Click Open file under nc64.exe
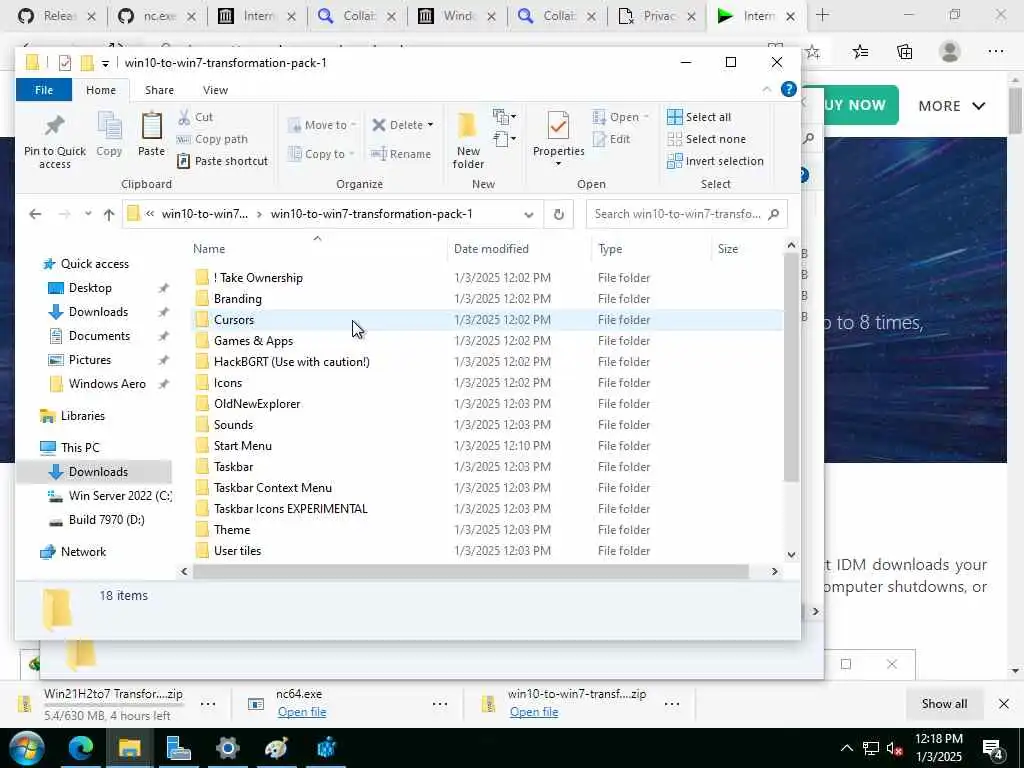Image resolution: width=1024 pixels, height=768 pixels. pos(302,712)
